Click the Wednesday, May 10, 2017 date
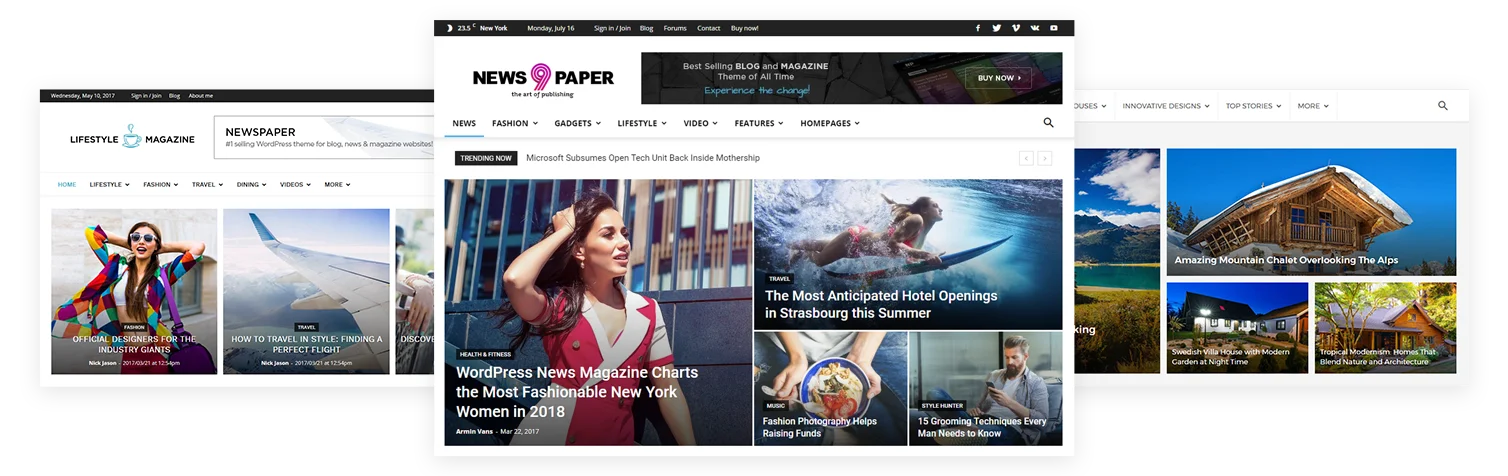 [83, 96]
